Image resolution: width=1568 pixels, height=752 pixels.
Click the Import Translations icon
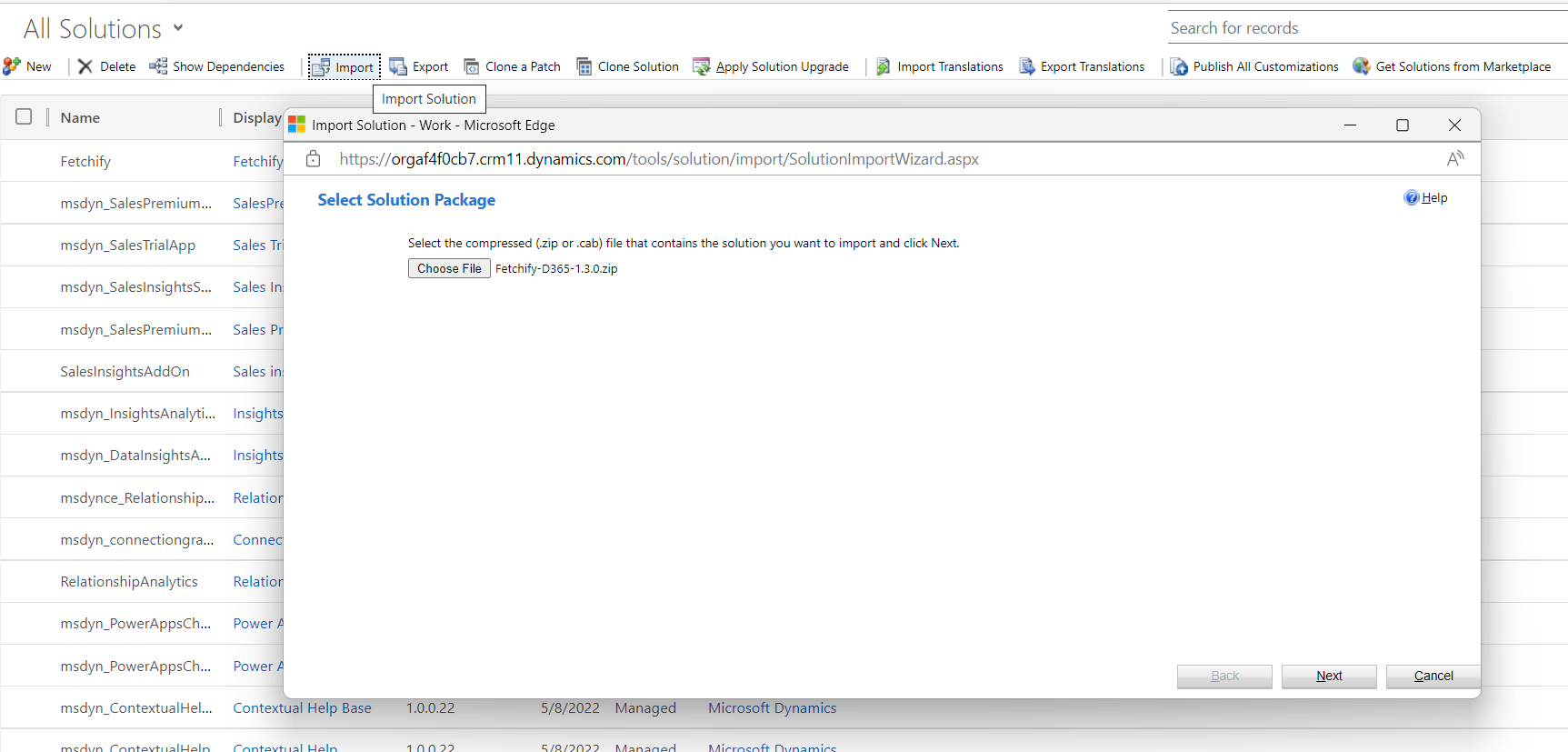(884, 66)
